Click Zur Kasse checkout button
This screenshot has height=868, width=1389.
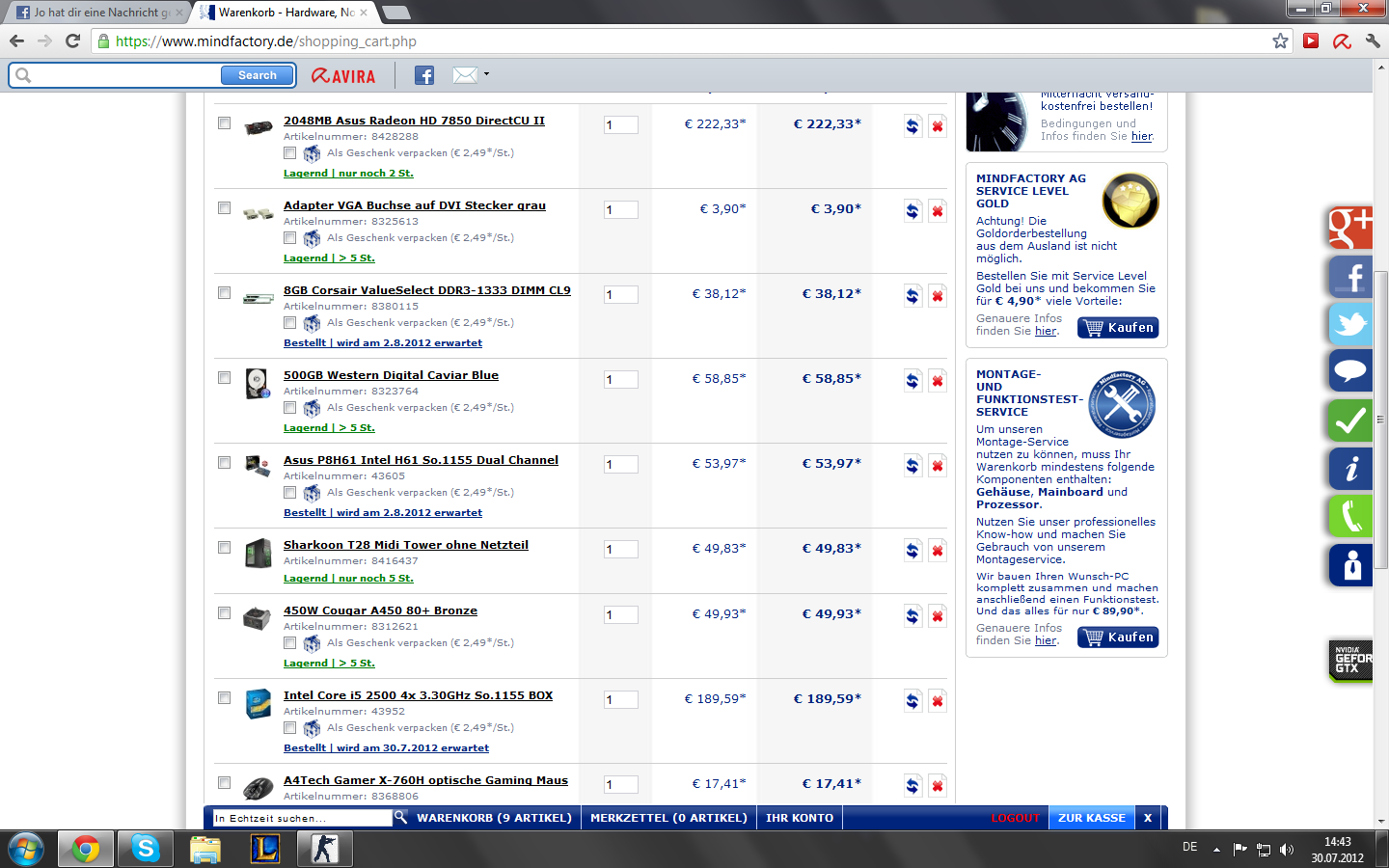[x=1092, y=818]
